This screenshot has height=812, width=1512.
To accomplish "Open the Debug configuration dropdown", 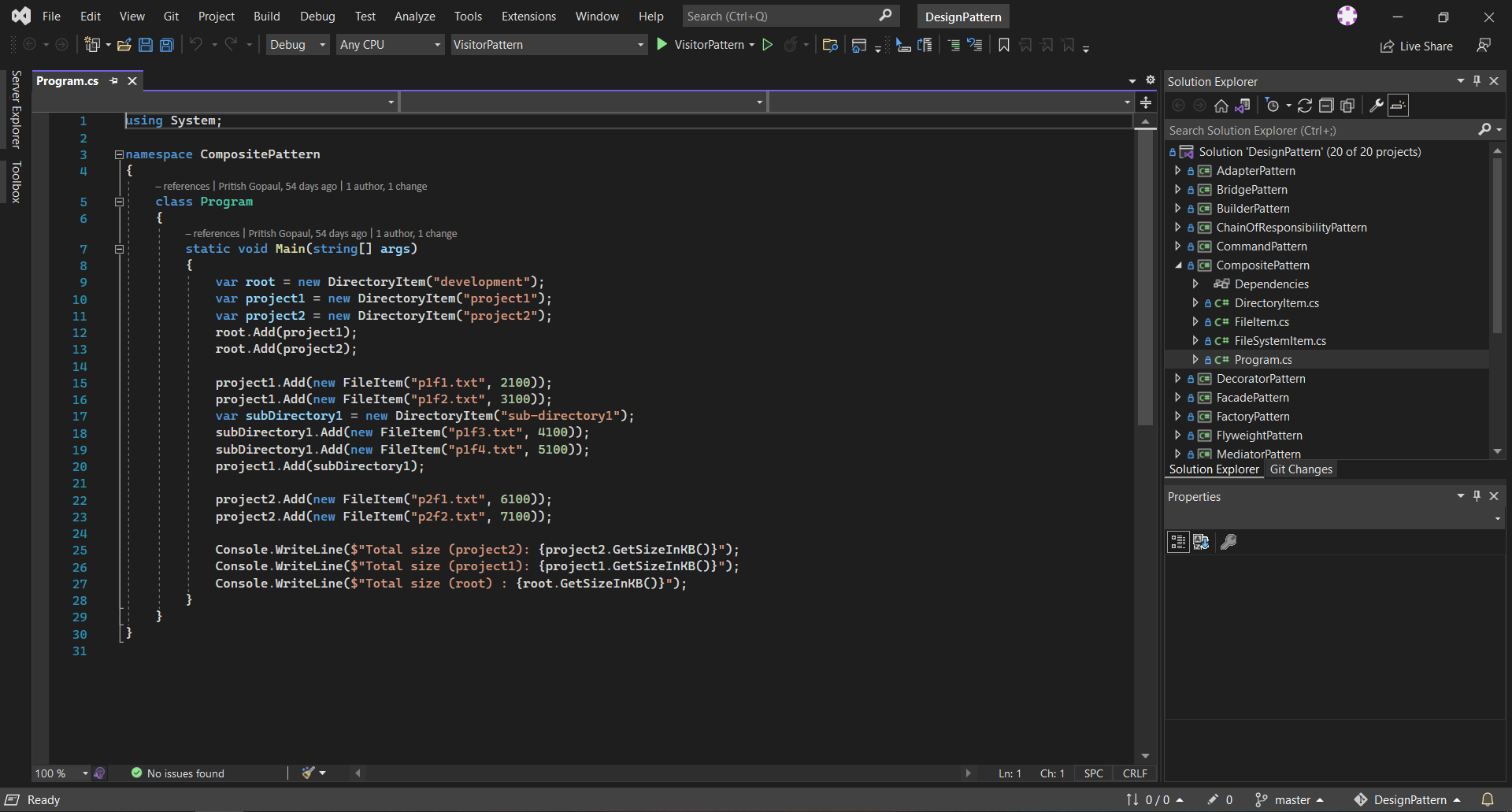I will tap(297, 45).
